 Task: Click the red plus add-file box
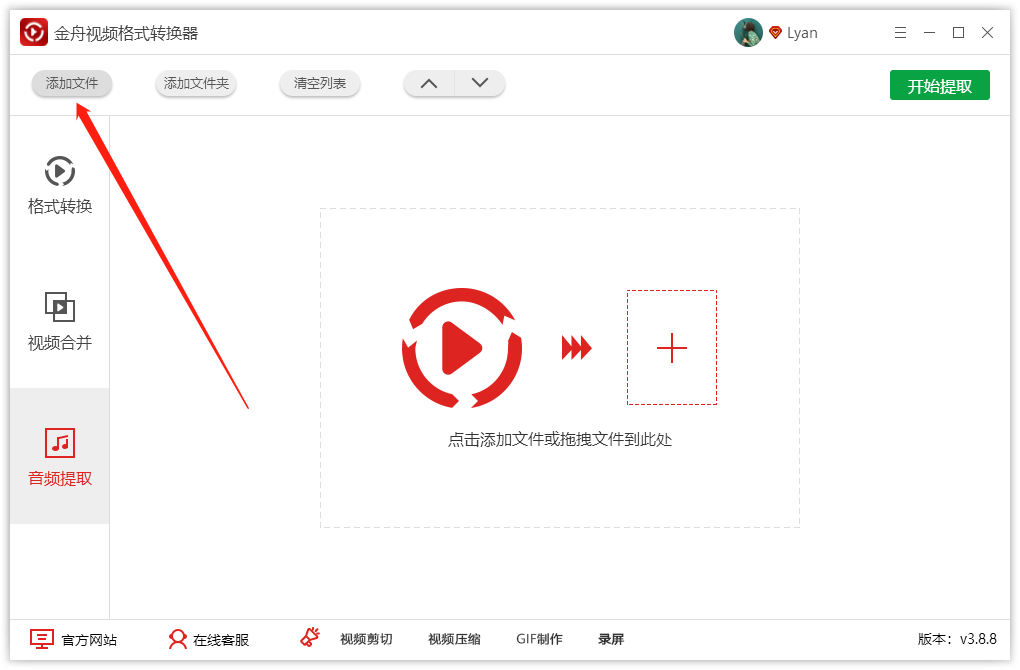671,348
